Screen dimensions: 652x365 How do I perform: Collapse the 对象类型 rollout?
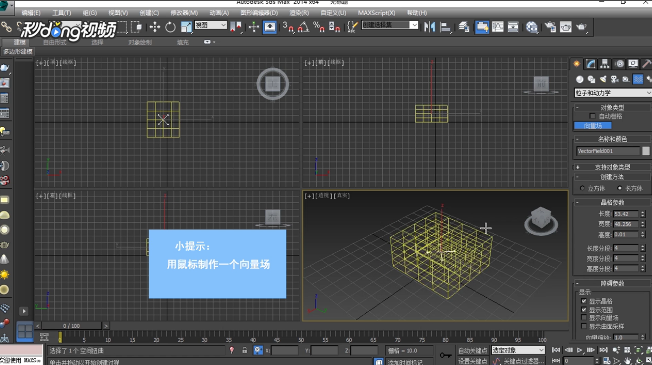pyautogui.click(x=612, y=107)
